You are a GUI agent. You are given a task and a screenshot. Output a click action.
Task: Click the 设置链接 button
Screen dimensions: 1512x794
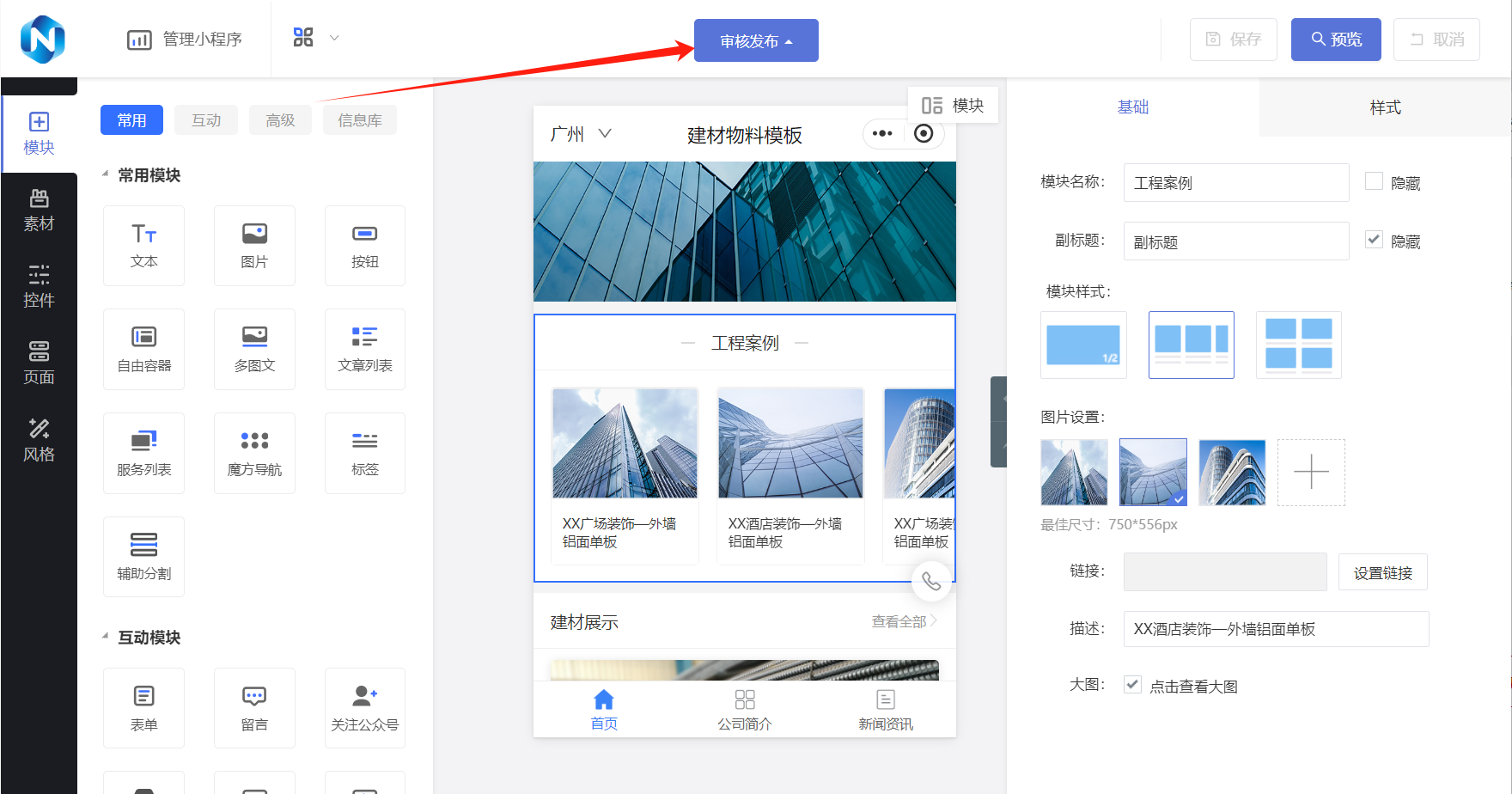[x=1382, y=572]
